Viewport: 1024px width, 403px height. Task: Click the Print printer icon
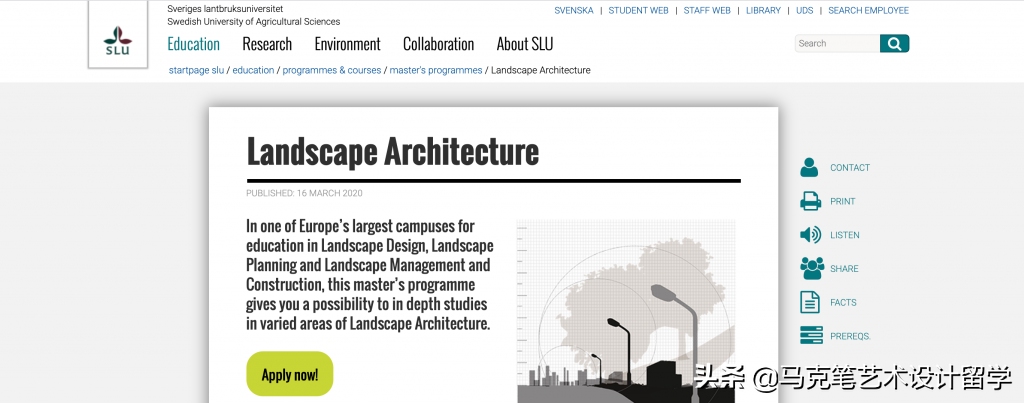click(x=810, y=201)
